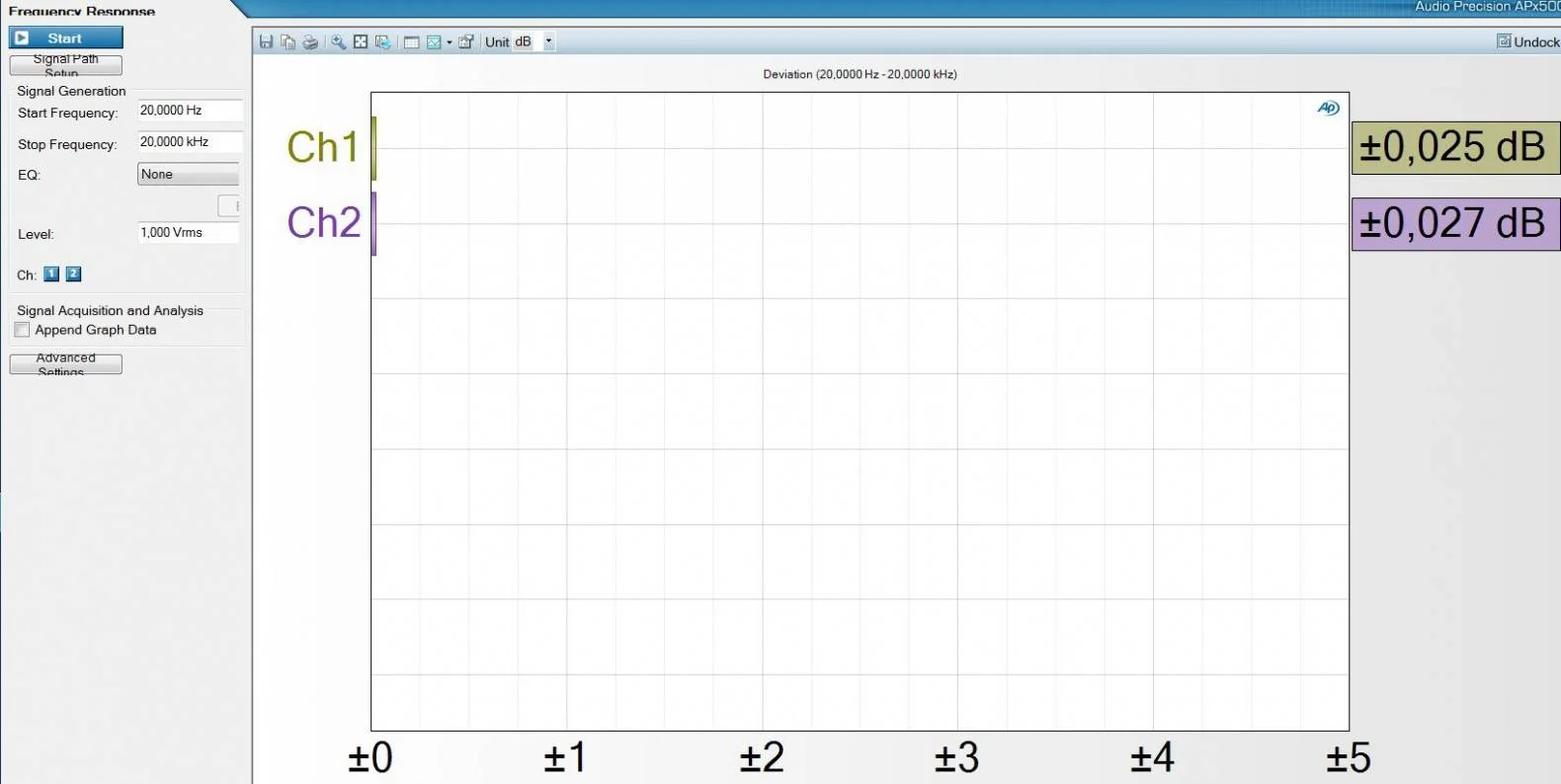Click the ±2 axis label
Viewport: 1561px width, 784px height.
click(762, 758)
